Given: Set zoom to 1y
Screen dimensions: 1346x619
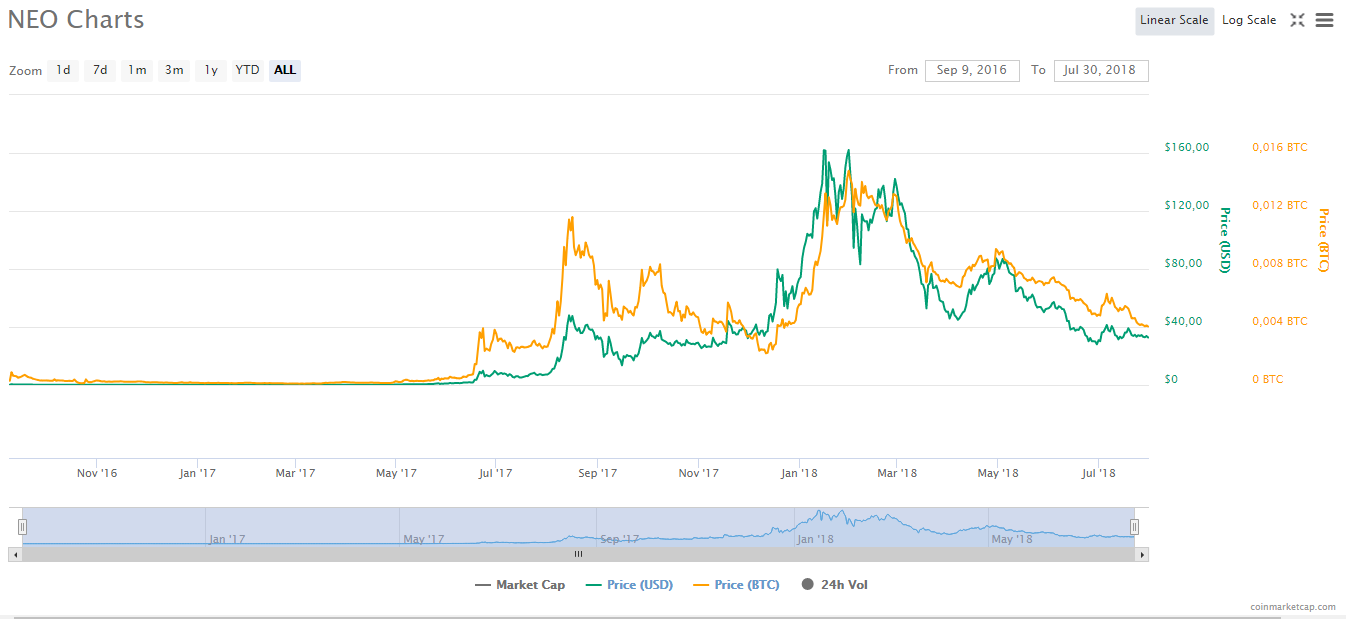Looking at the screenshot, I should point(211,70).
